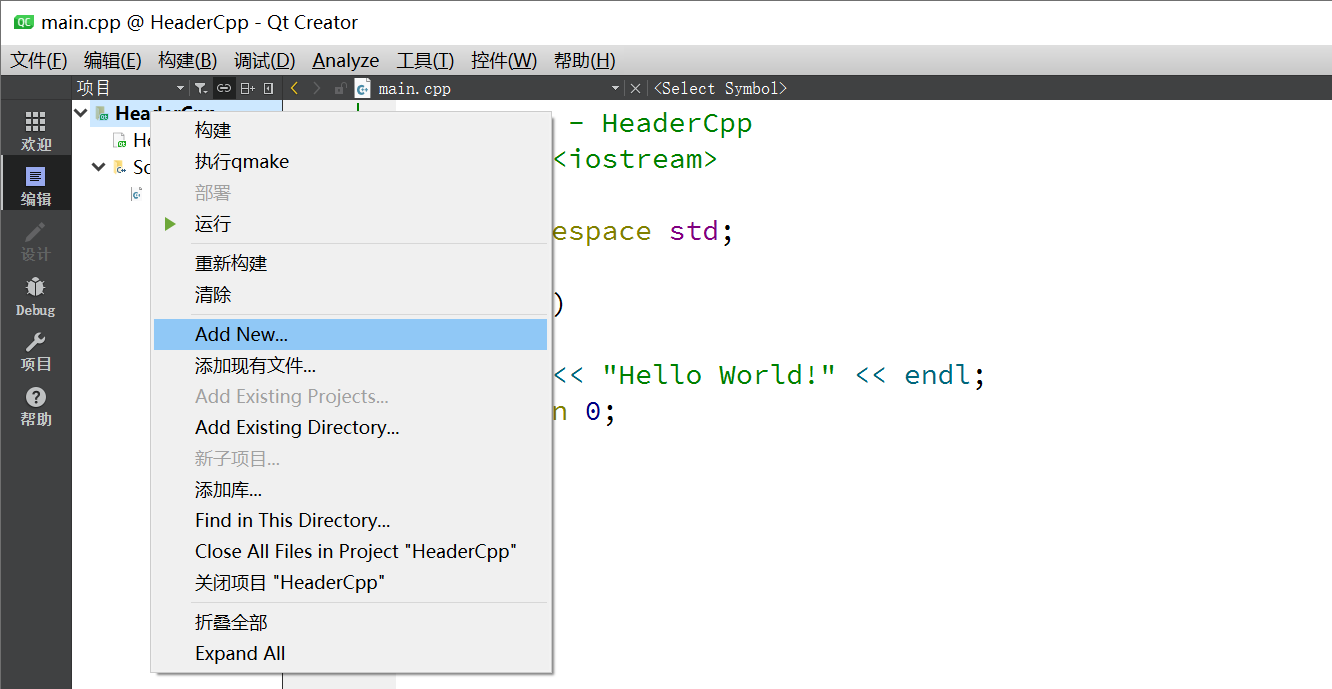The height and width of the screenshot is (689, 1332).
Task: Choose 运行 in context menu
Action: click(x=350, y=224)
